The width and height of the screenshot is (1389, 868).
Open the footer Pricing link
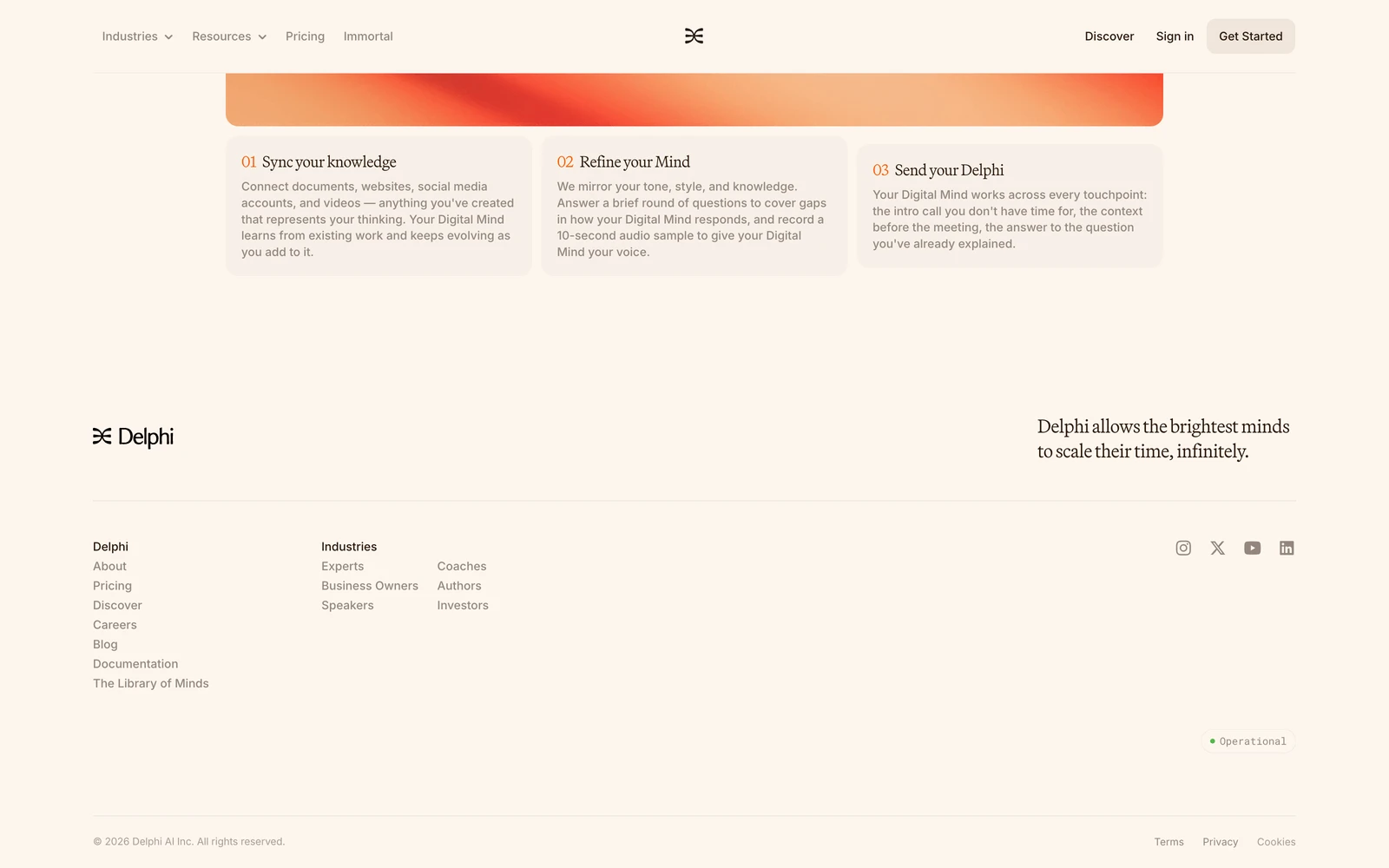tap(112, 586)
